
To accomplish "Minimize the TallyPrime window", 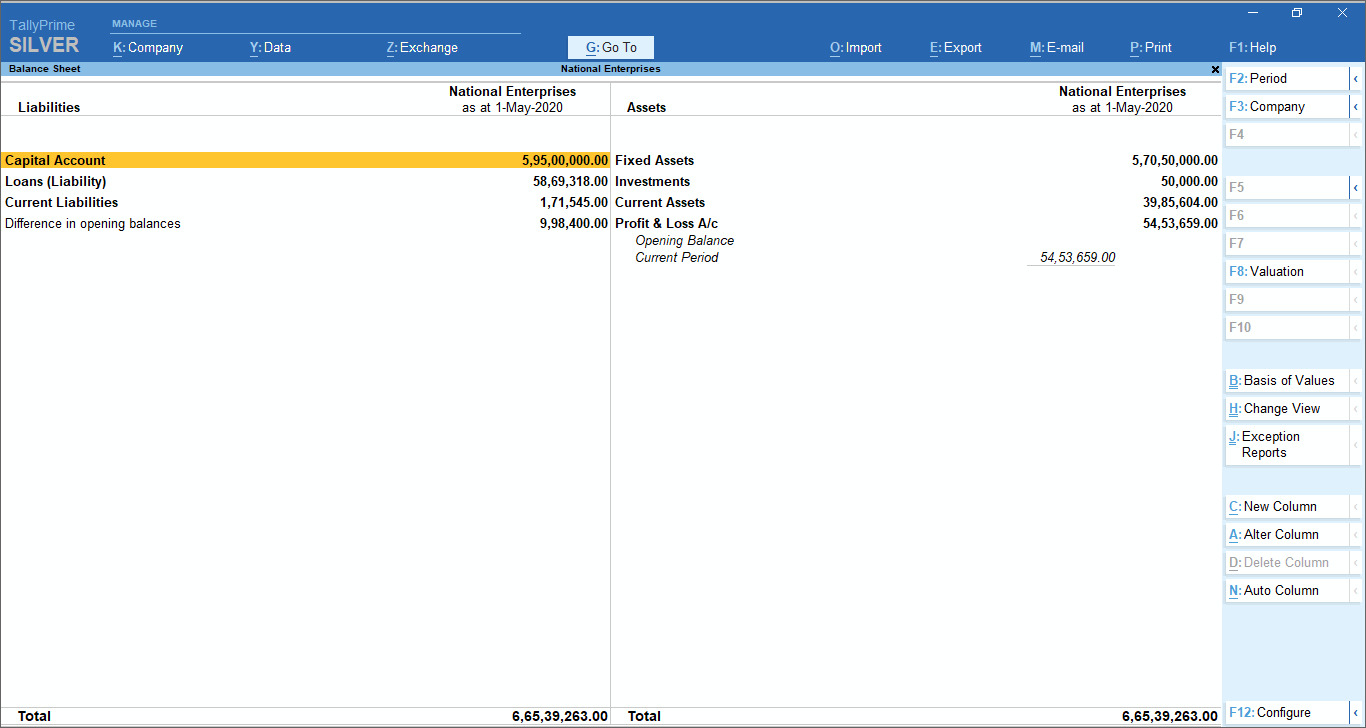I will [x=1252, y=13].
